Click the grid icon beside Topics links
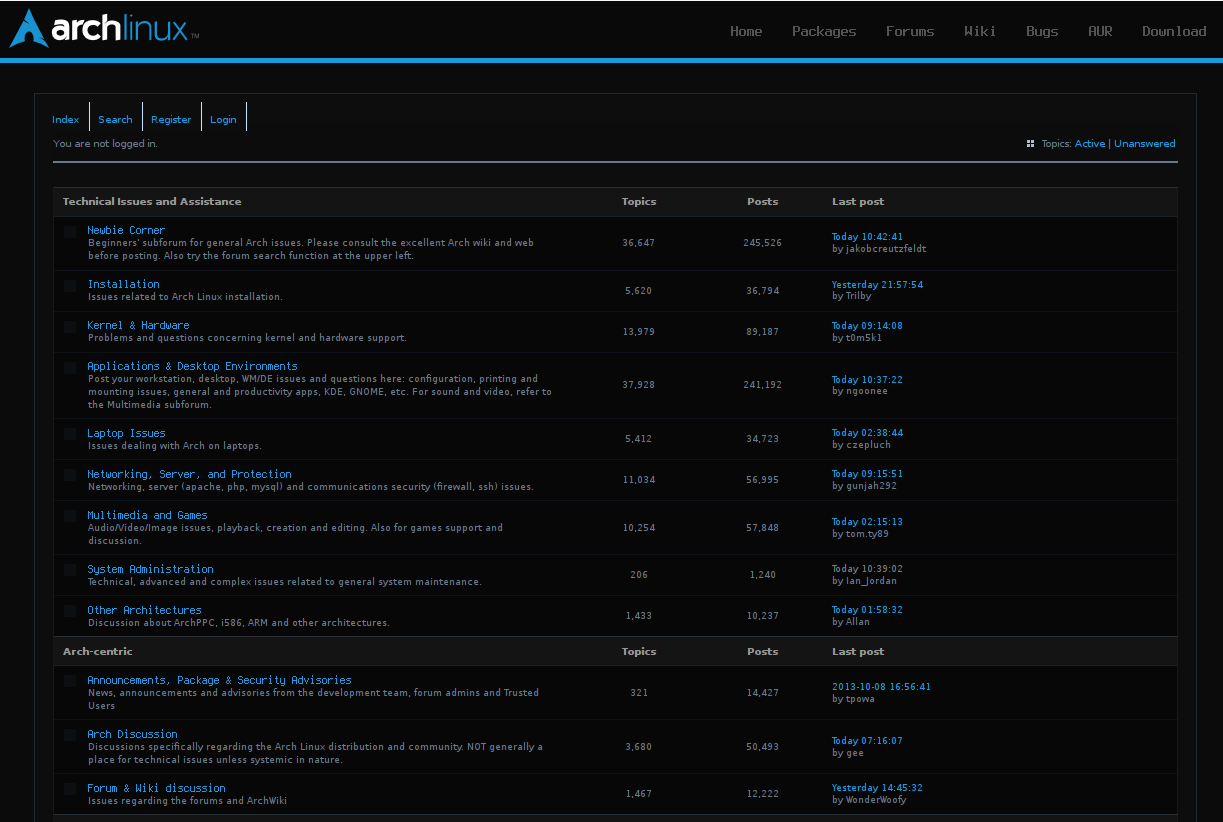Screen dimensions: 1223x822 1030,143
